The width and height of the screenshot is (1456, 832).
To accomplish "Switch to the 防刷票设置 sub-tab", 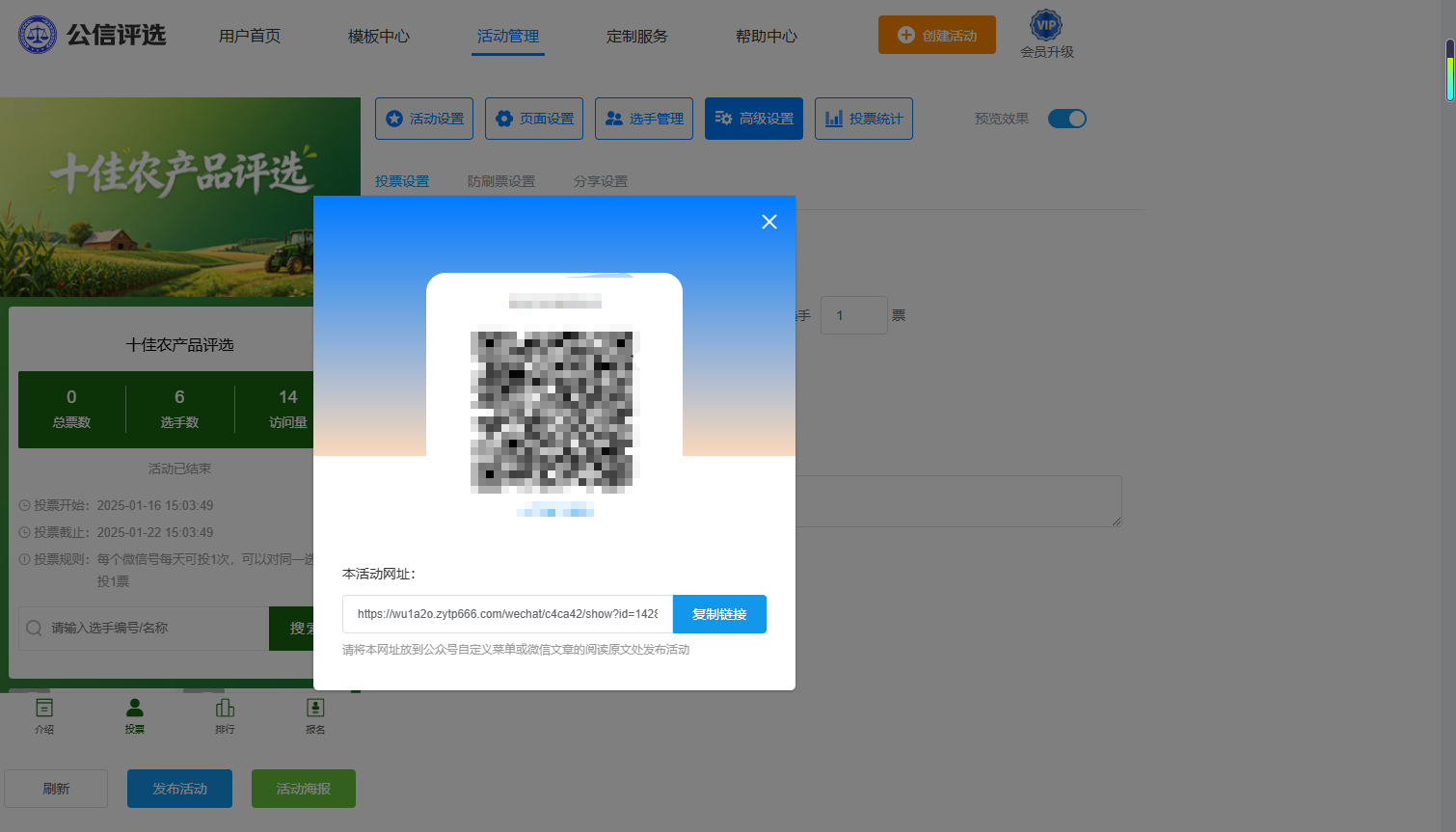I will (501, 181).
